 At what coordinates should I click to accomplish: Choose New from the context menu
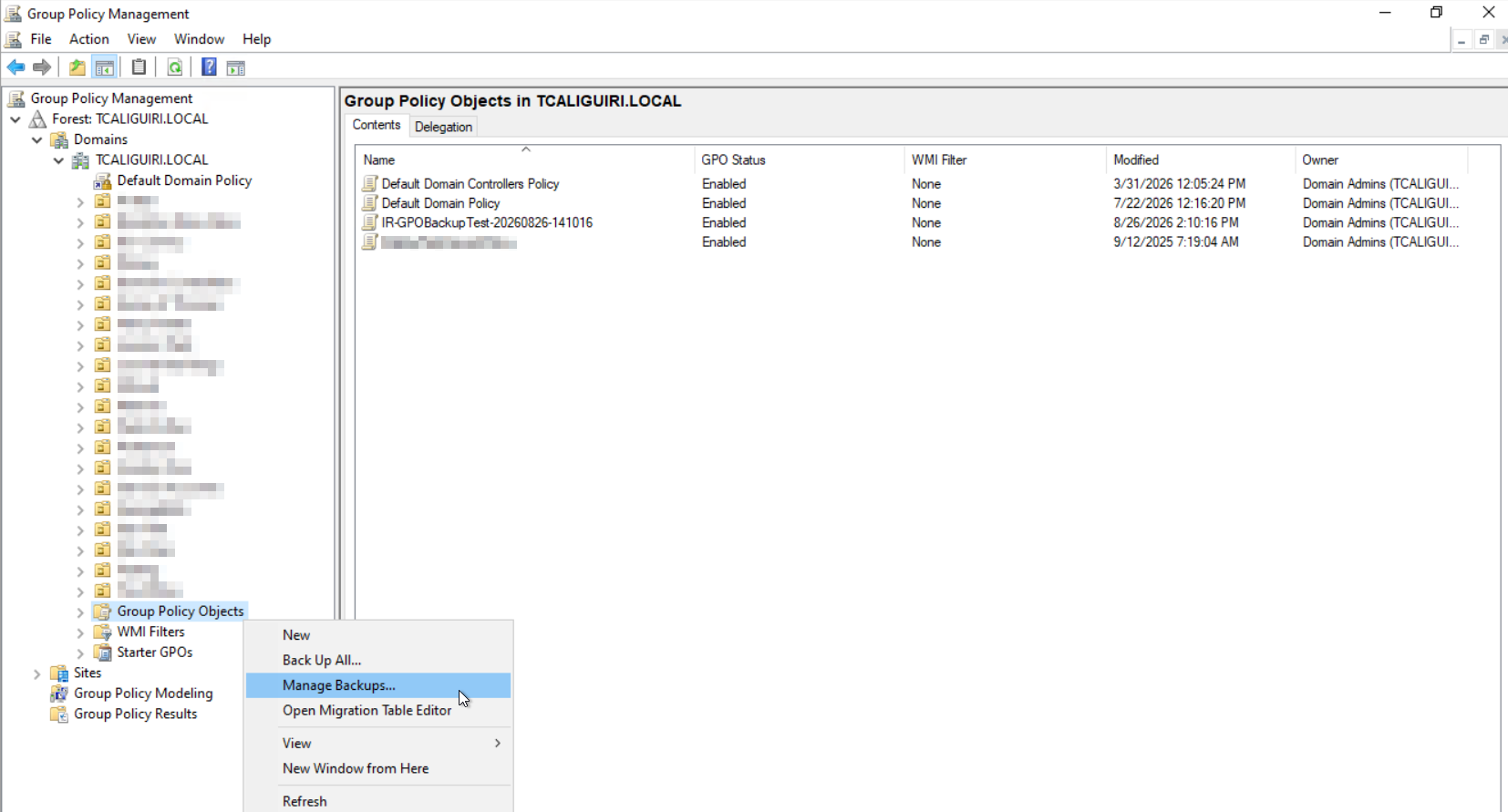[x=378, y=635]
